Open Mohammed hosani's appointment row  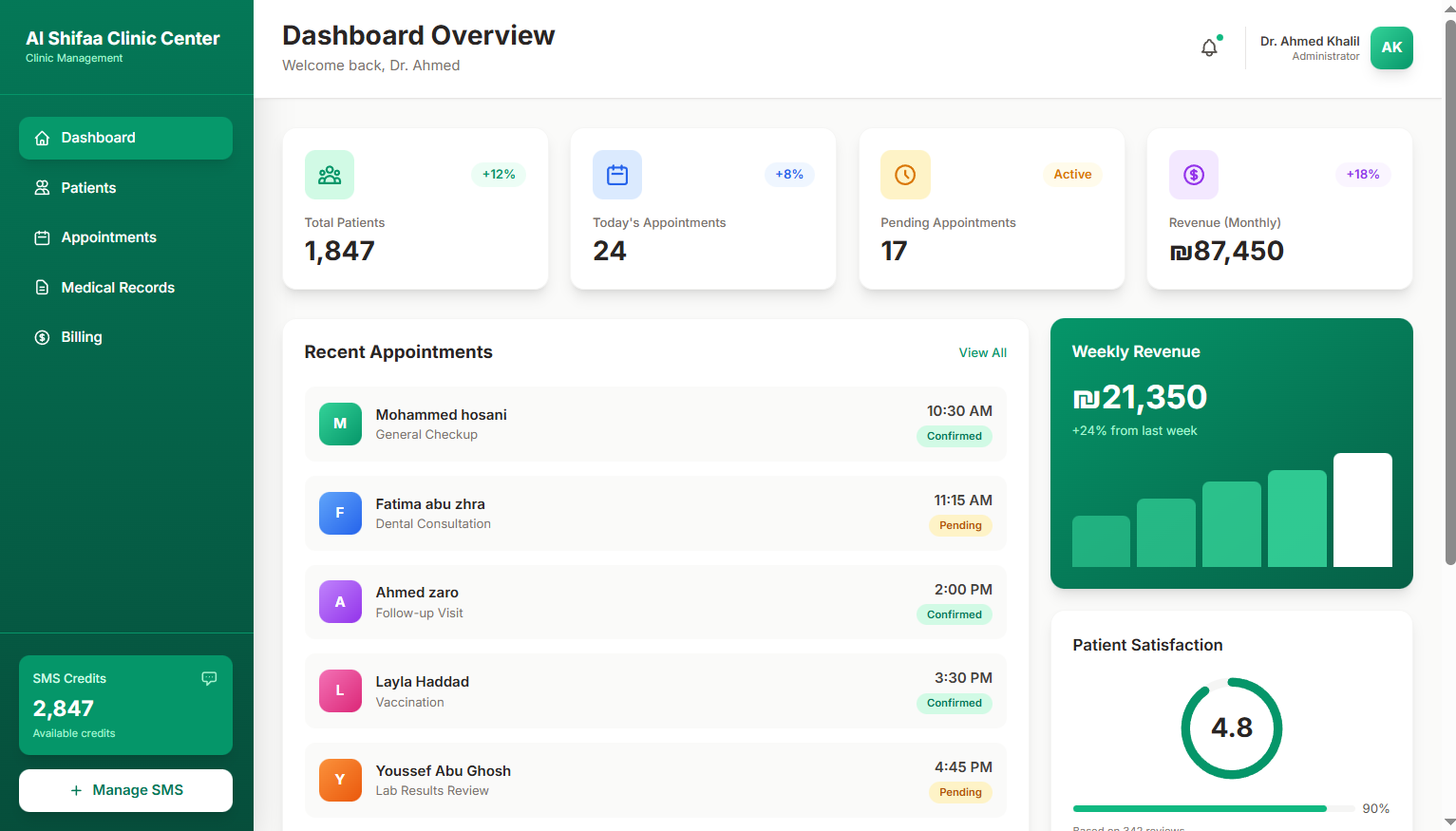[654, 424]
